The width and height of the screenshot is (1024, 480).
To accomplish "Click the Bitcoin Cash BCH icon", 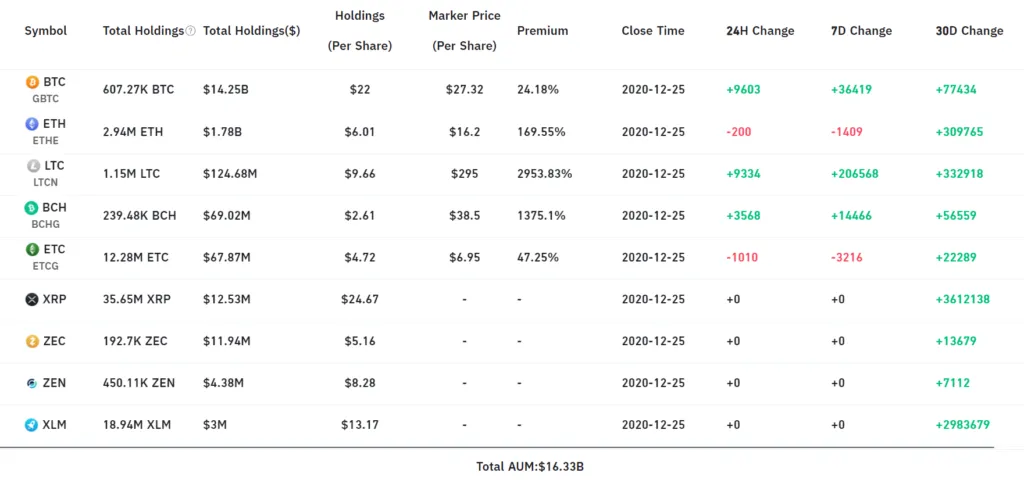I will click(x=32, y=208).
